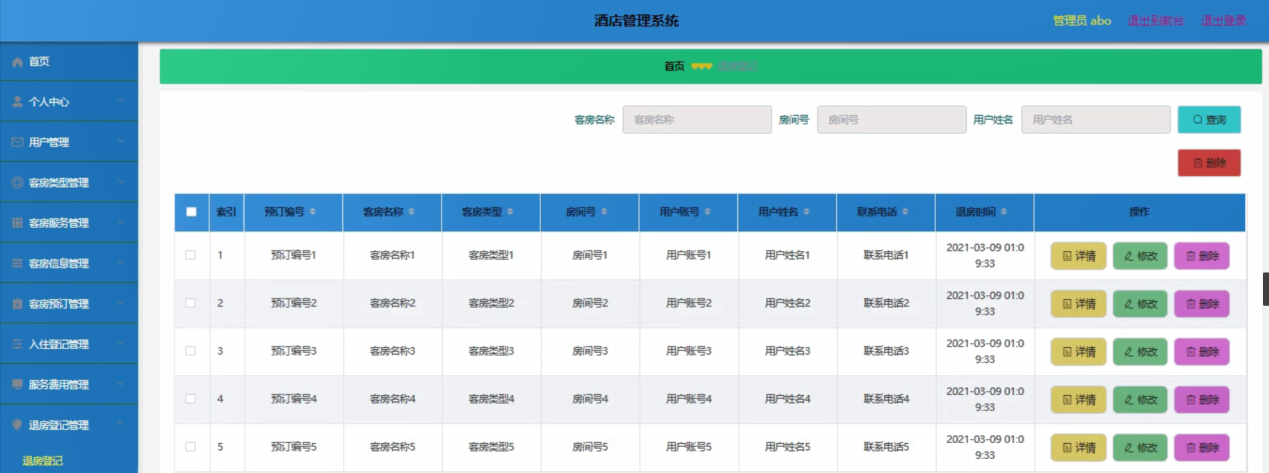Click pink 删除 for row 预订编号3
Image resolution: width=1269 pixels, height=473 pixels.
(1202, 352)
